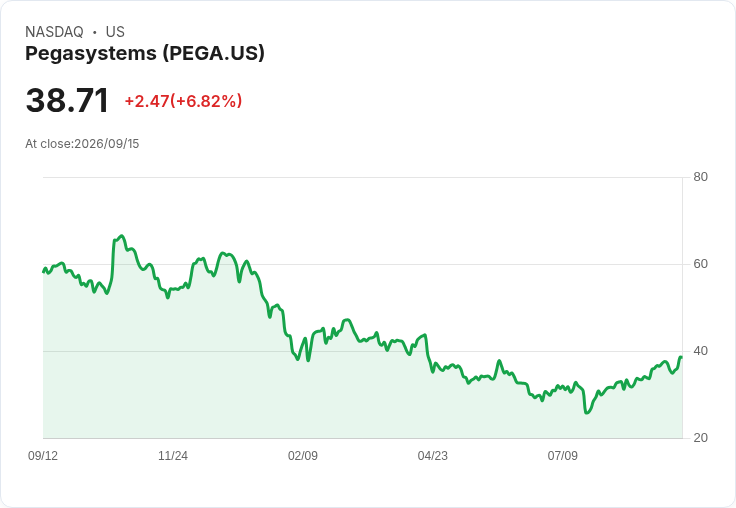Click the dot separator between NASDAQ and US
736x508 pixels.
pyautogui.click(x=95, y=32)
